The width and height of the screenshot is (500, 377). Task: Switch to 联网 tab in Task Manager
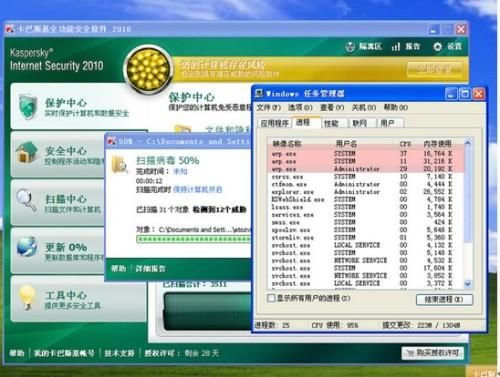point(362,123)
